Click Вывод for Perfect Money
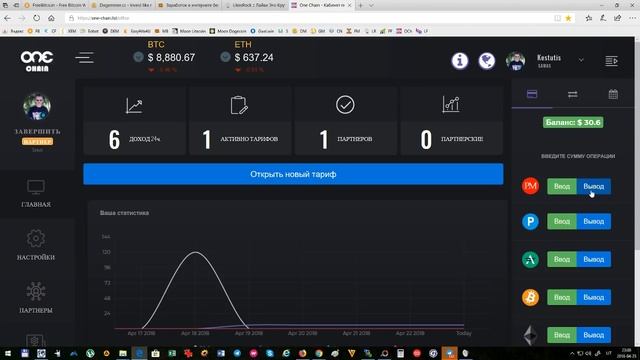 click(x=594, y=186)
